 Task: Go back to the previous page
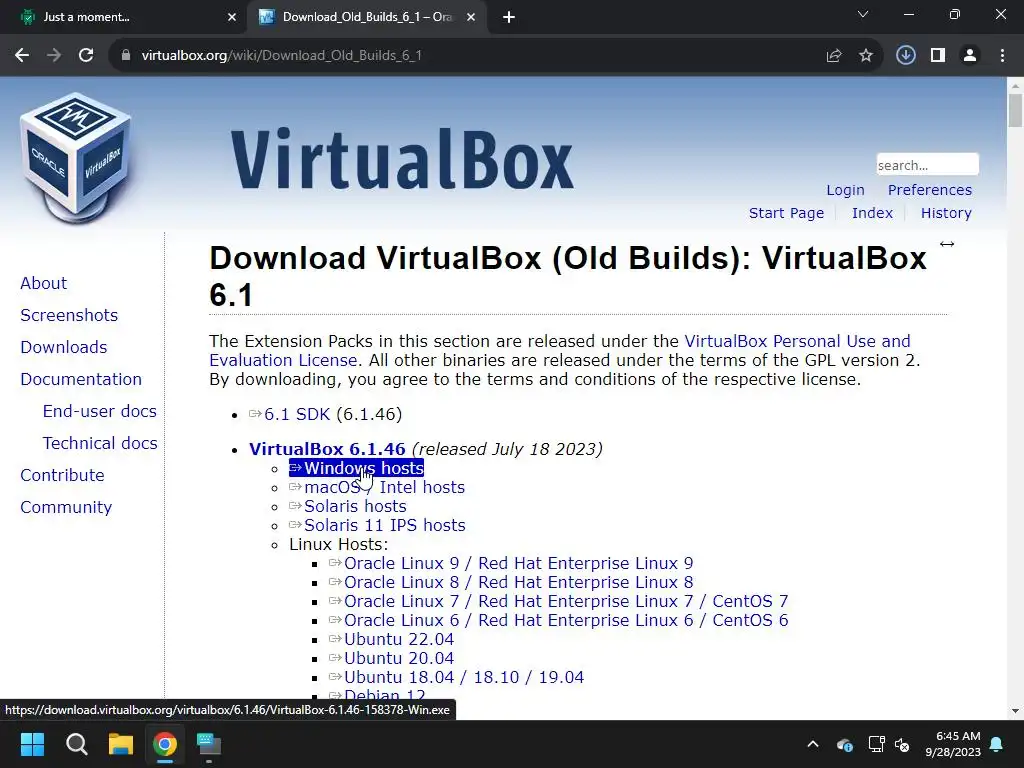[x=22, y=56]
